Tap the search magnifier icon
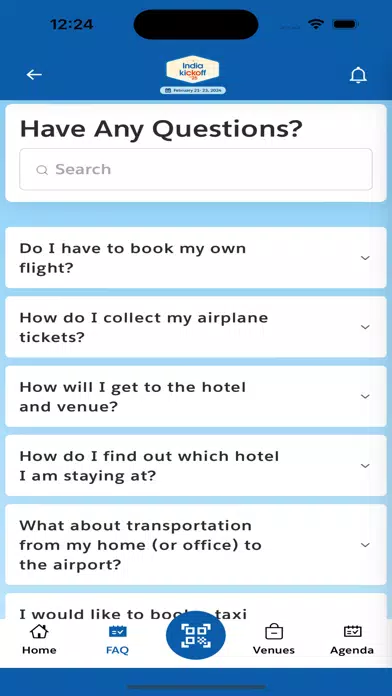Image resolution: width=392 pixels, height=696 pixels. point(42,170)
